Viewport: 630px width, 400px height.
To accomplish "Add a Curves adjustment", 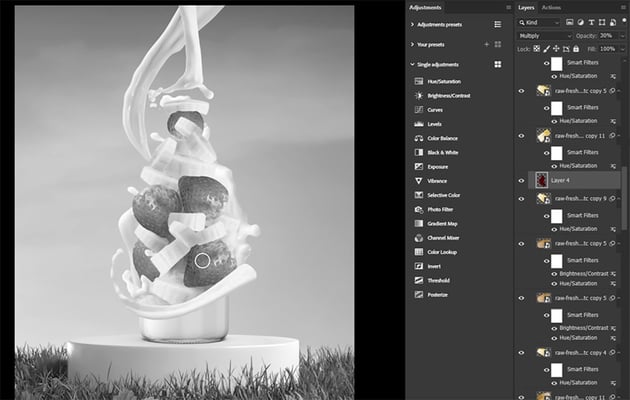I will tap(428, 110).
